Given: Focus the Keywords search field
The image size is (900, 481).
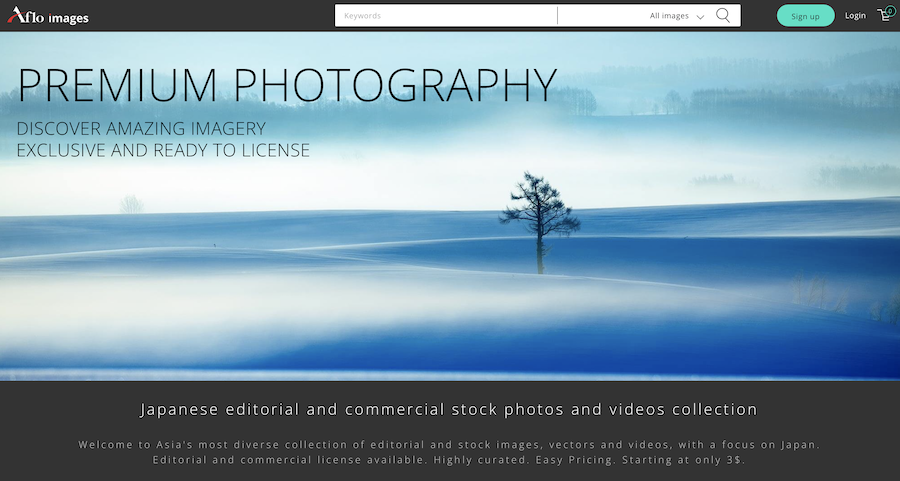Looking at the screenshot, I should tap(446, 15).
